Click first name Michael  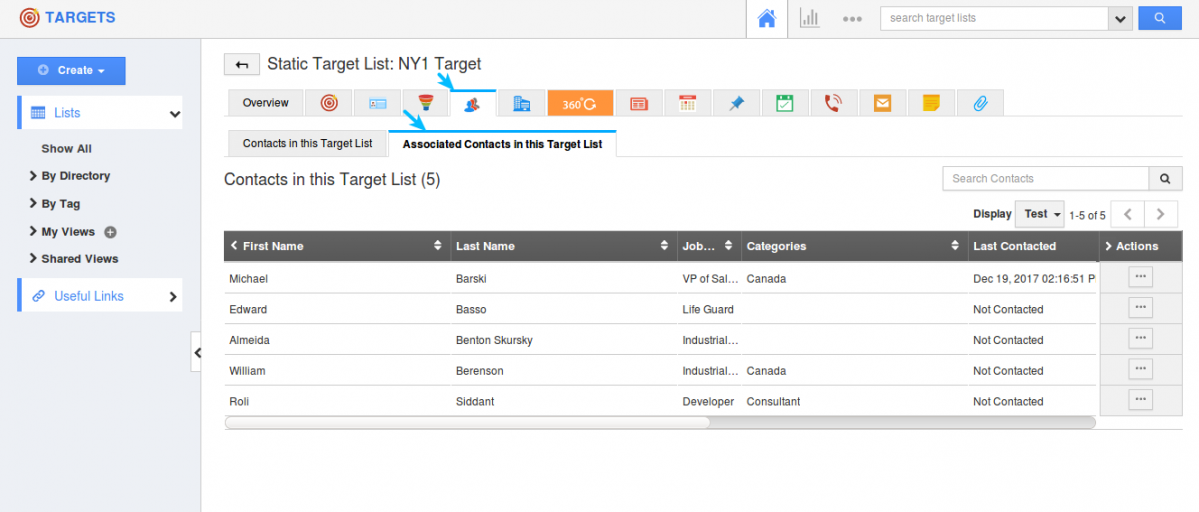tap(249, 279)
